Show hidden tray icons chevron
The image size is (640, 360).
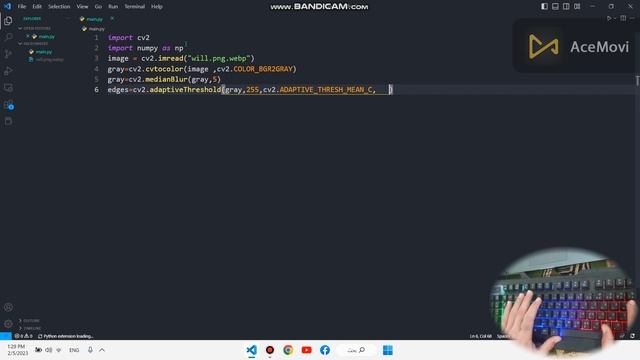(x=102, y=350)
